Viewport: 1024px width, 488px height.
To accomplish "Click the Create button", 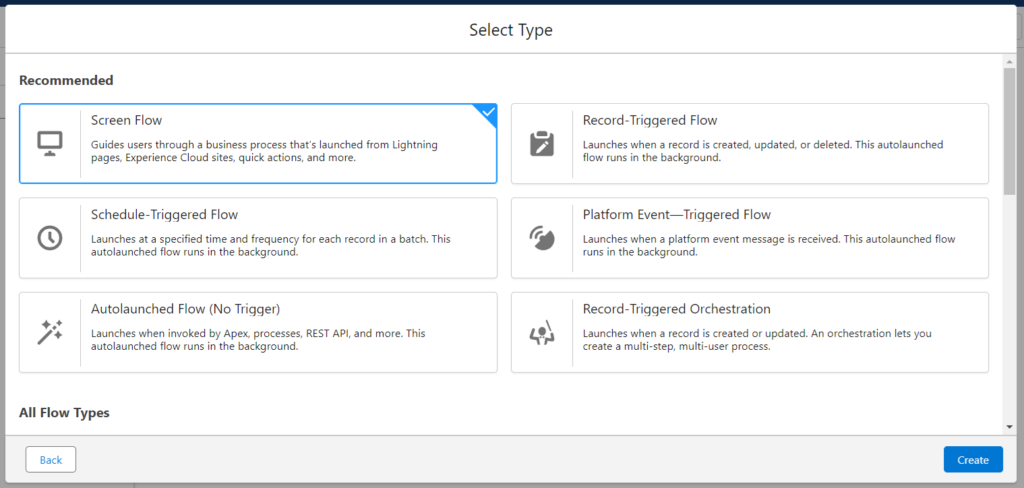I will click(972, 459).
